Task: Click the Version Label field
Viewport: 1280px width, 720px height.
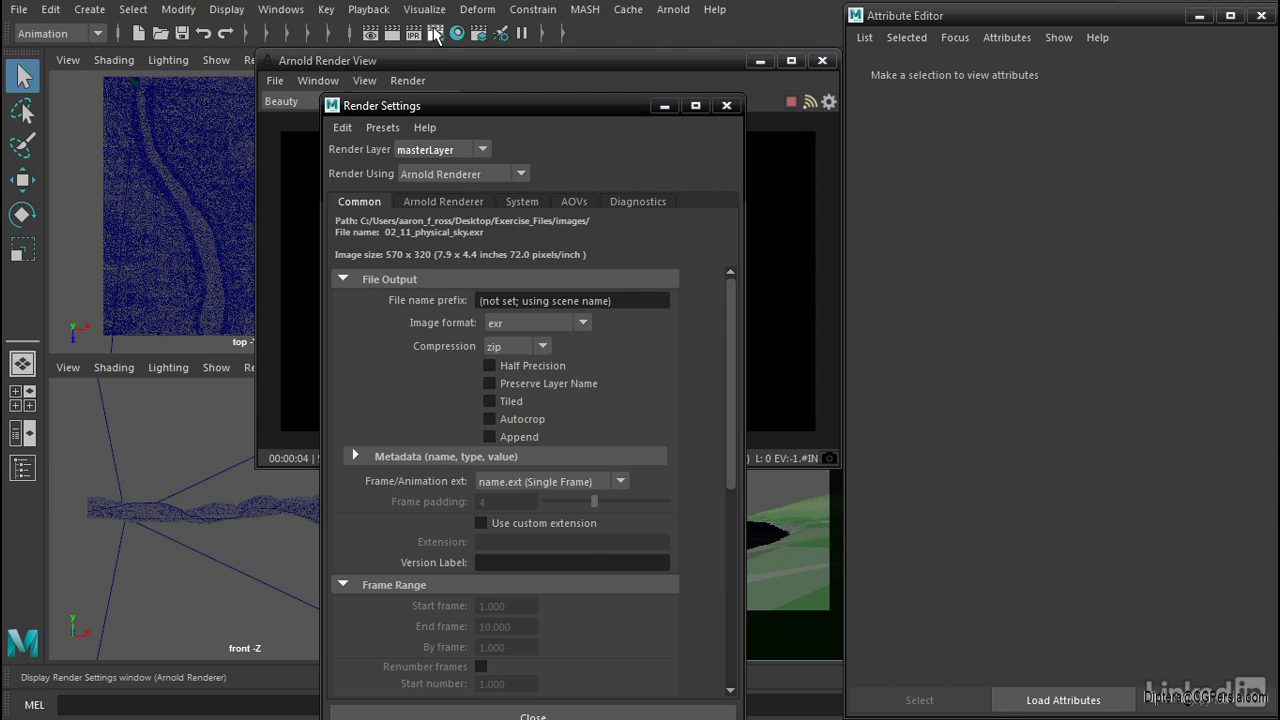Action: tap(572, 562)
